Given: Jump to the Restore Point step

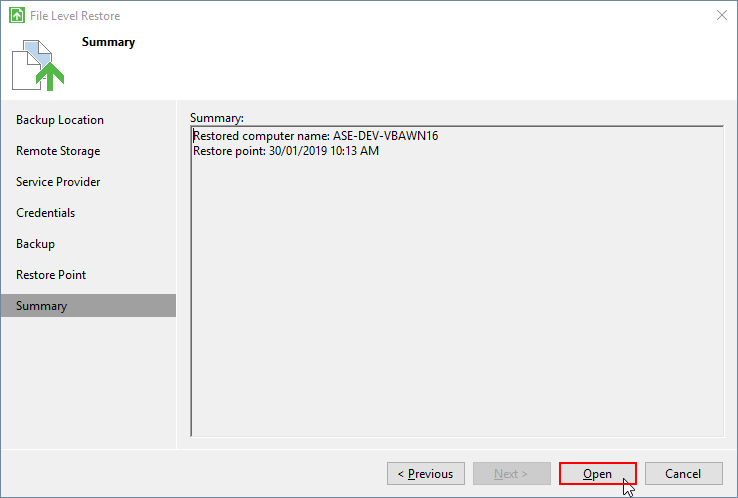Looking at the screenshot, I should pos(51,275).
